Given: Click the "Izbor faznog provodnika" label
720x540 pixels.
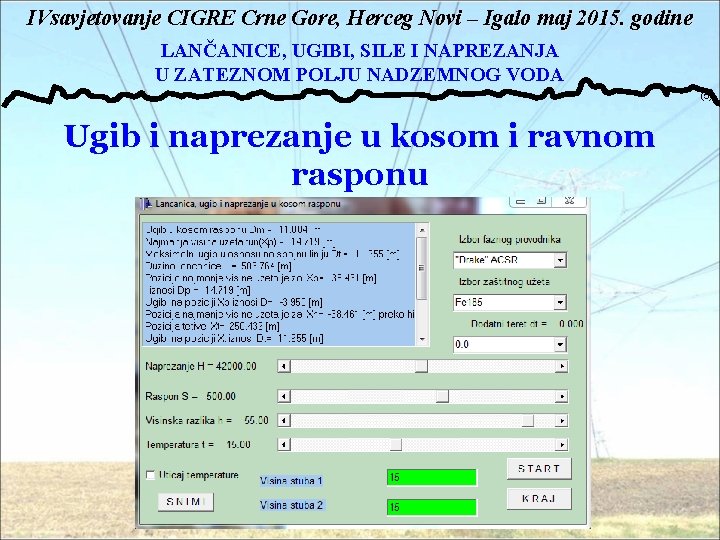Looking at the screenshot, I should [510, 239].
